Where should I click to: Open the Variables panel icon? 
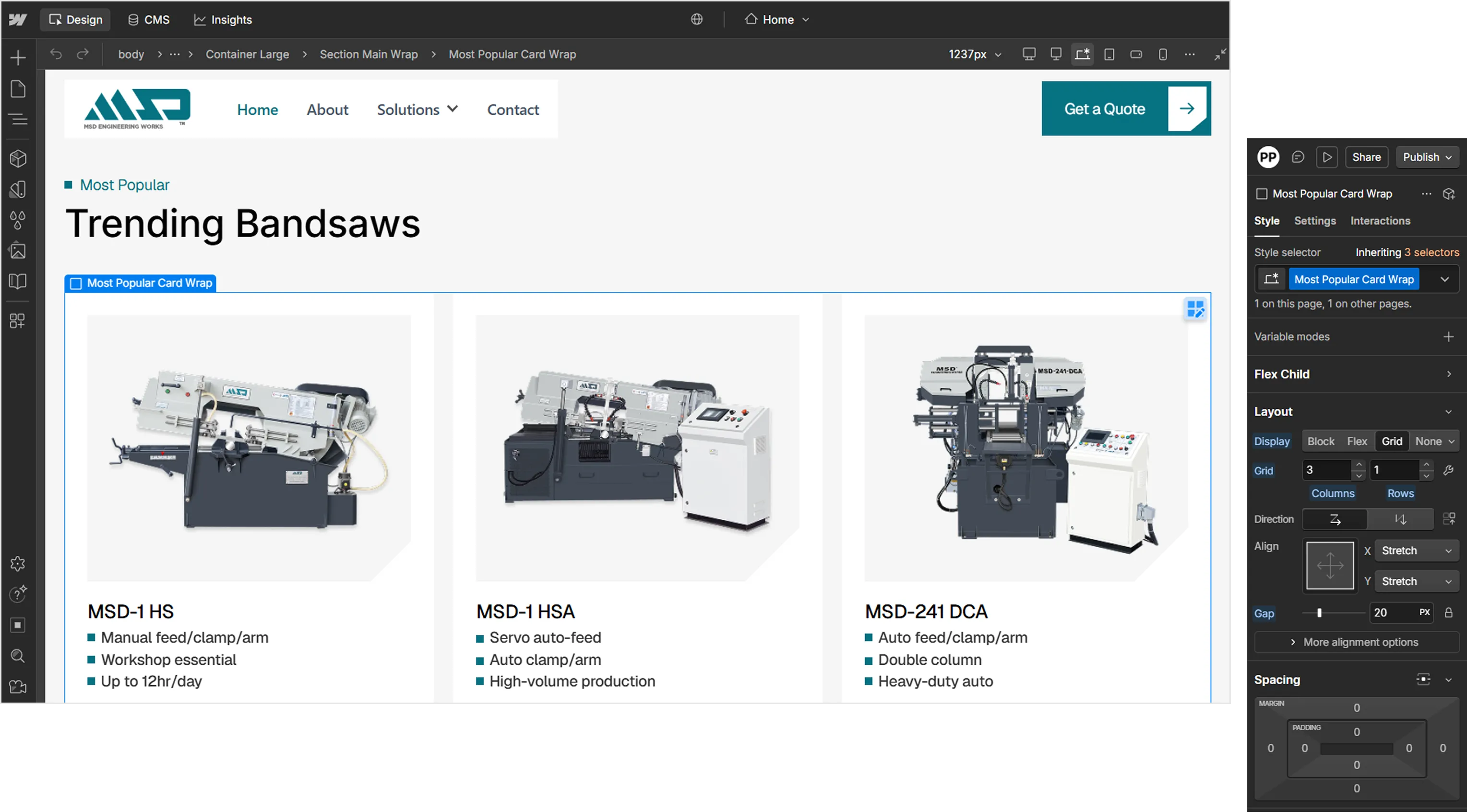coord(18,189)
